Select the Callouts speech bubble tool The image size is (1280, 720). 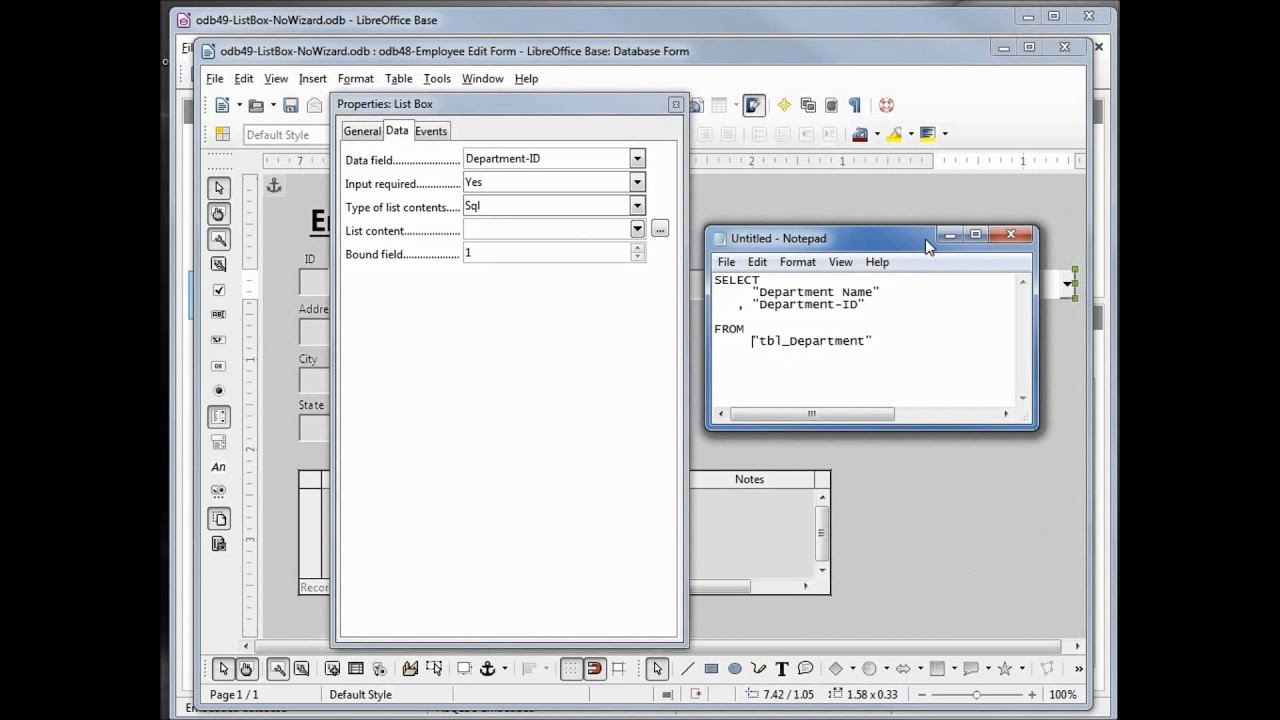805,669
